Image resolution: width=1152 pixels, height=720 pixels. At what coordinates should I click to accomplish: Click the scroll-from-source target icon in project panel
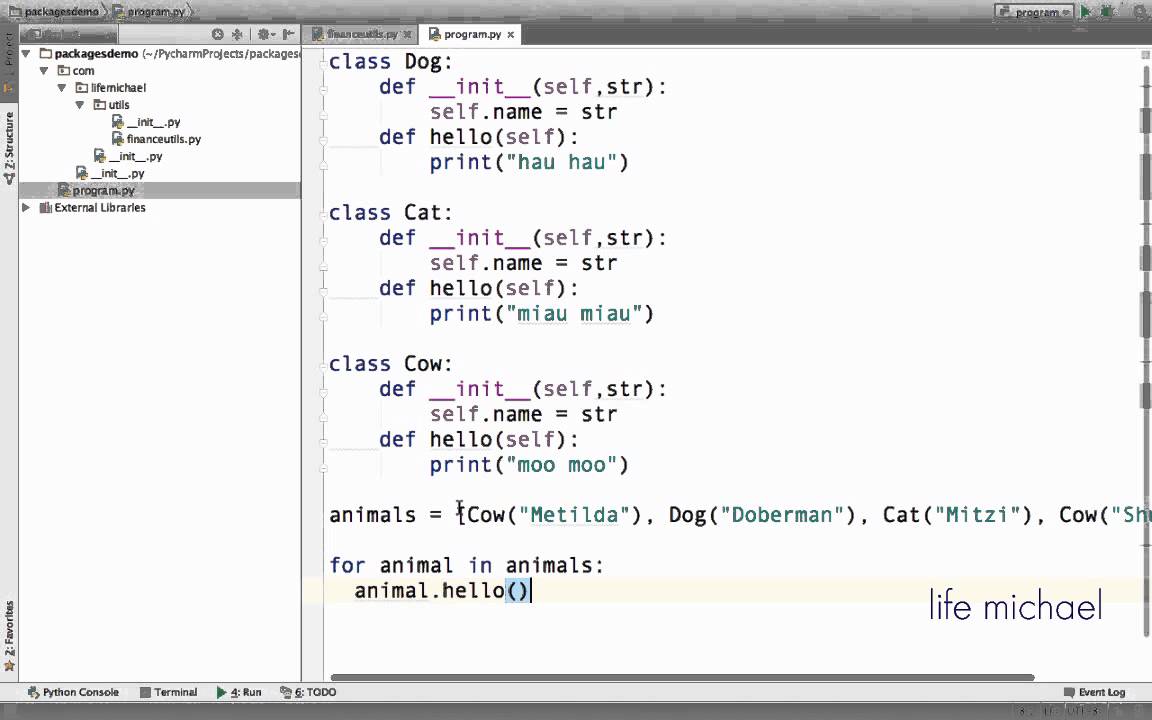tap(217, 35)
